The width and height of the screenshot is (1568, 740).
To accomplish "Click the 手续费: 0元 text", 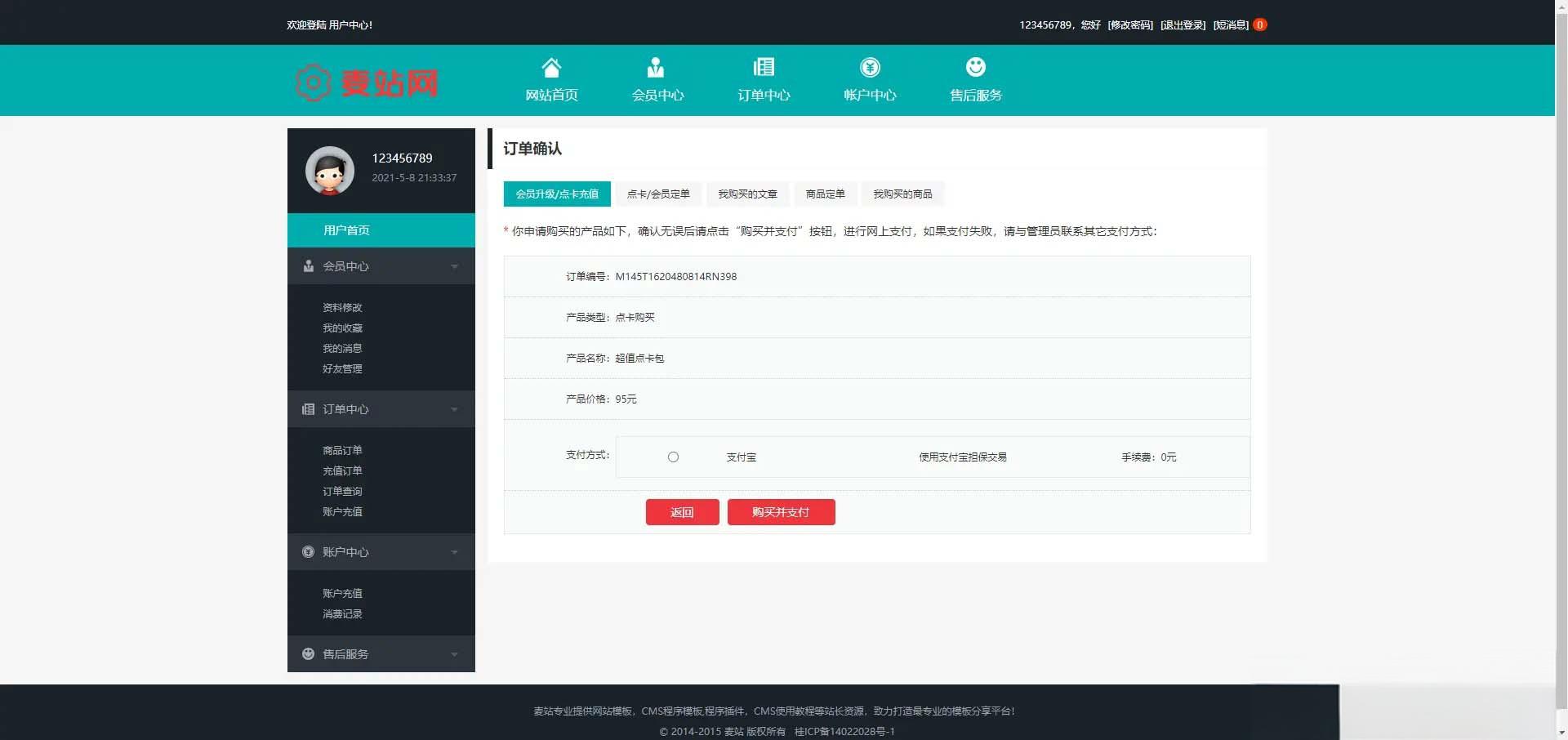I will pos(1149,457).
